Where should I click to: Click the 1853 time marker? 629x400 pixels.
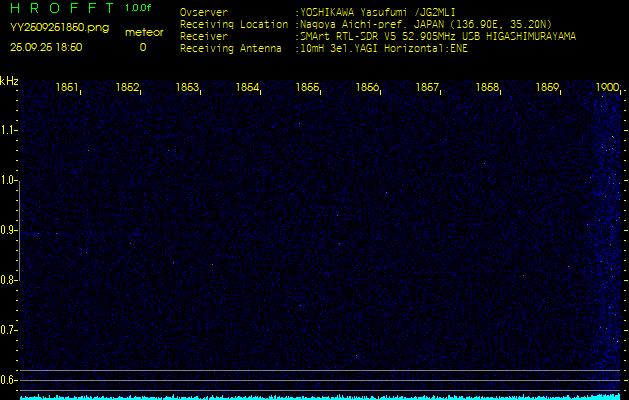(x=187, y=87)
